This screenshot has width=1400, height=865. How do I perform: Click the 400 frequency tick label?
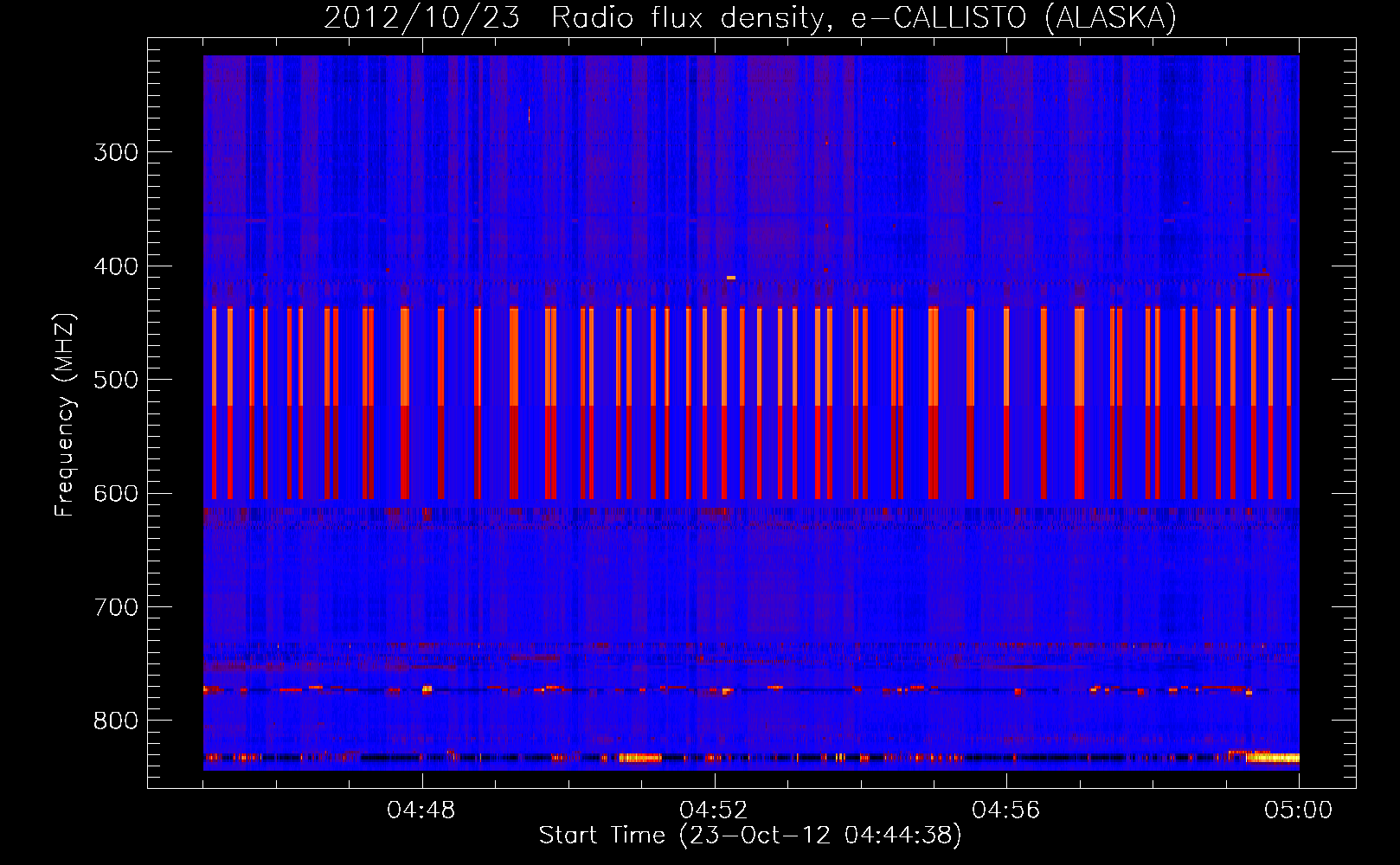pyautogui.click(x=116, y=266)
